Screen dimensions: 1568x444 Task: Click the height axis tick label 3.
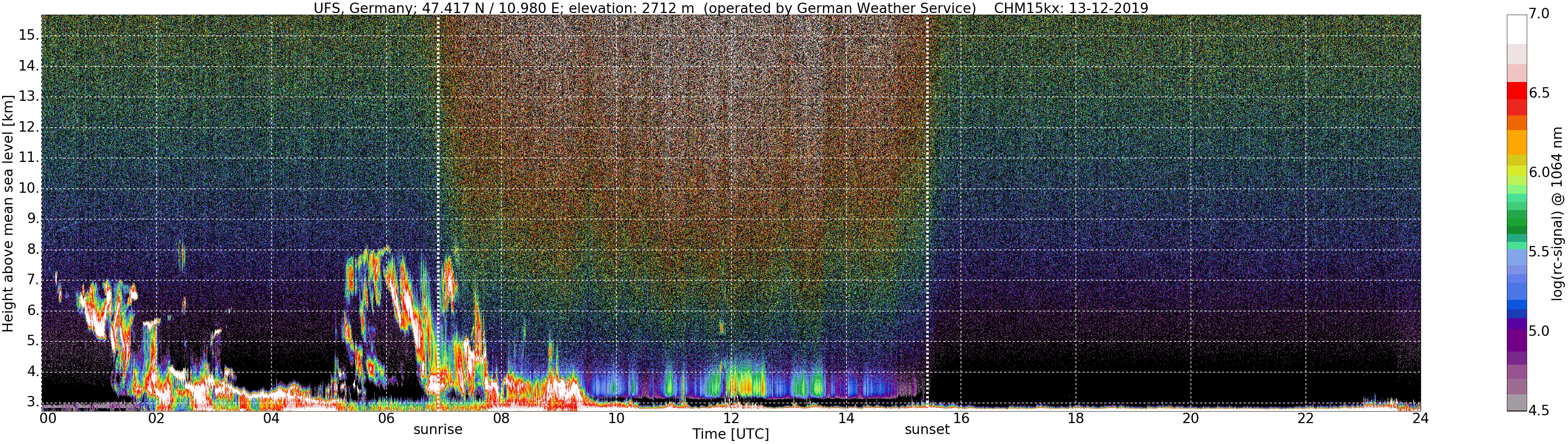tap(32, 403)
